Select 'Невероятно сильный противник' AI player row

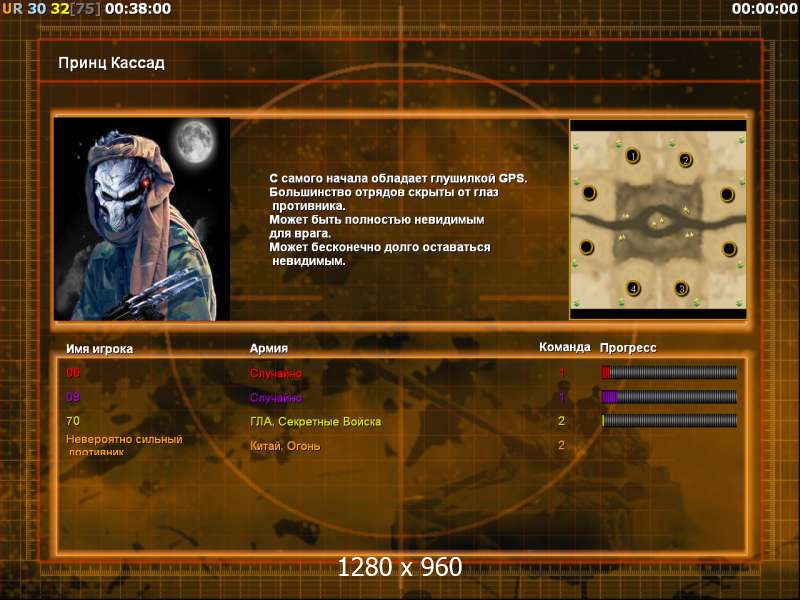point(124,445)
